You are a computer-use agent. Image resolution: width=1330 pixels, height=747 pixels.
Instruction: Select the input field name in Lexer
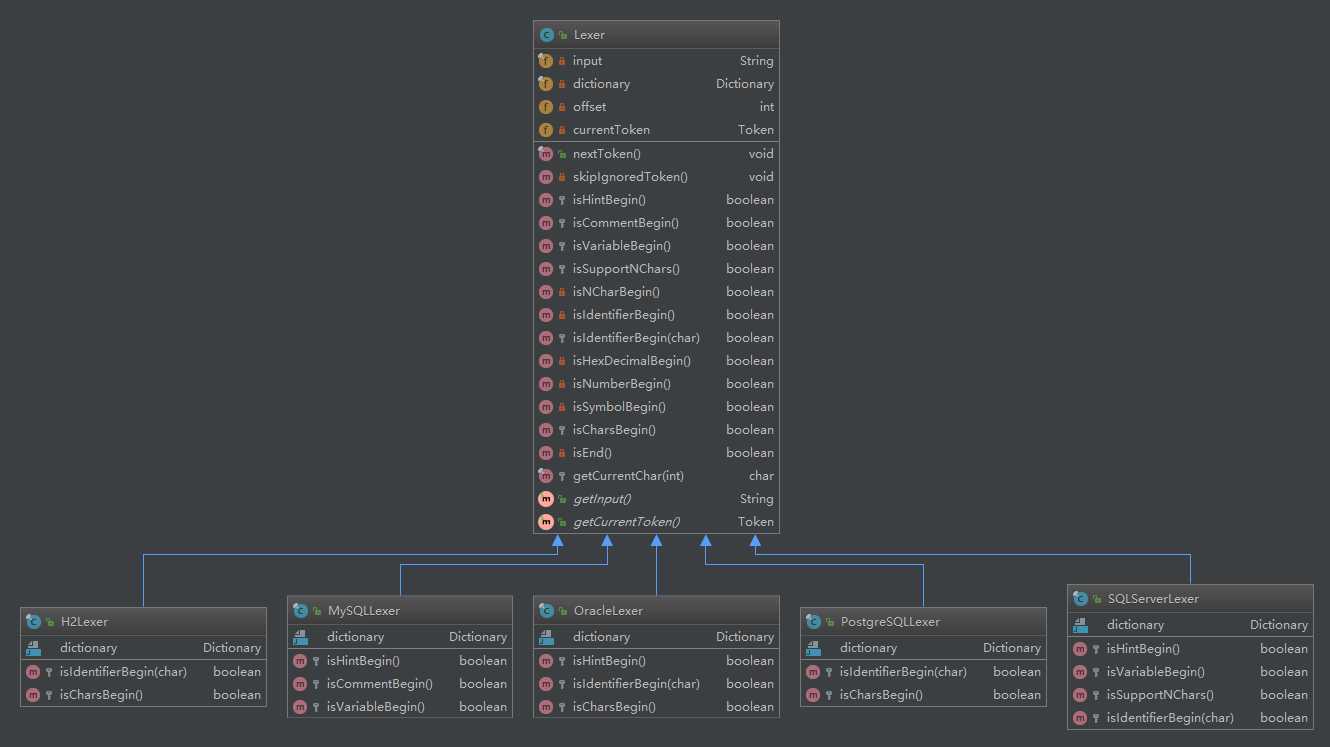[588, 61]
